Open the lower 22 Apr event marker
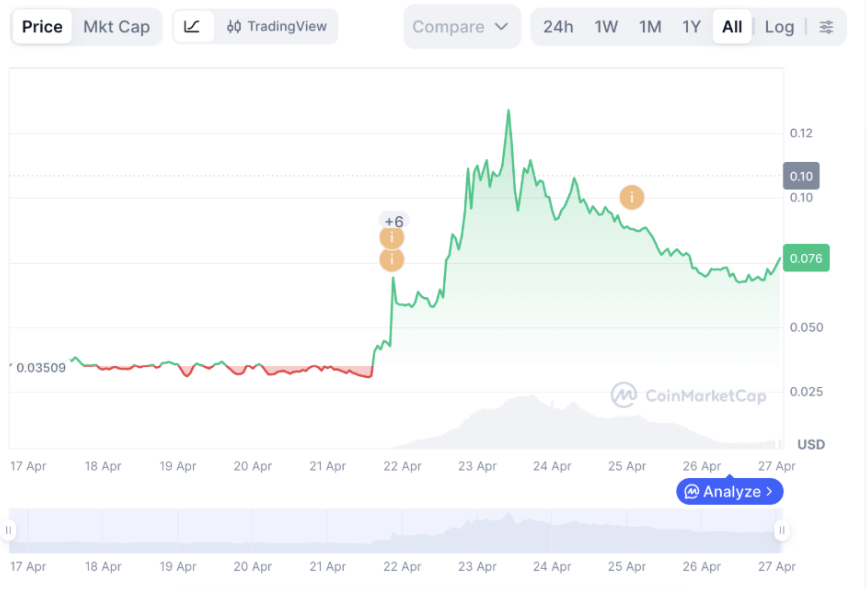The width and height of the screenshot is (867, 611). 392,260
